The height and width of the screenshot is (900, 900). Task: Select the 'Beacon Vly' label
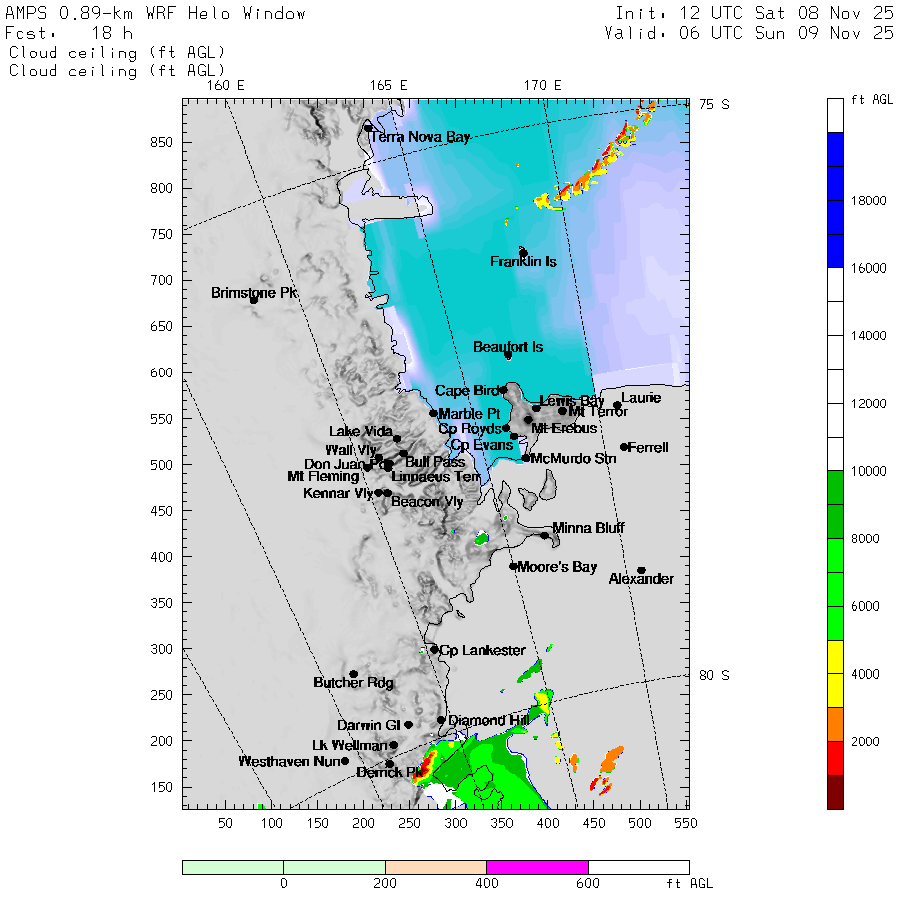[427, 502]
